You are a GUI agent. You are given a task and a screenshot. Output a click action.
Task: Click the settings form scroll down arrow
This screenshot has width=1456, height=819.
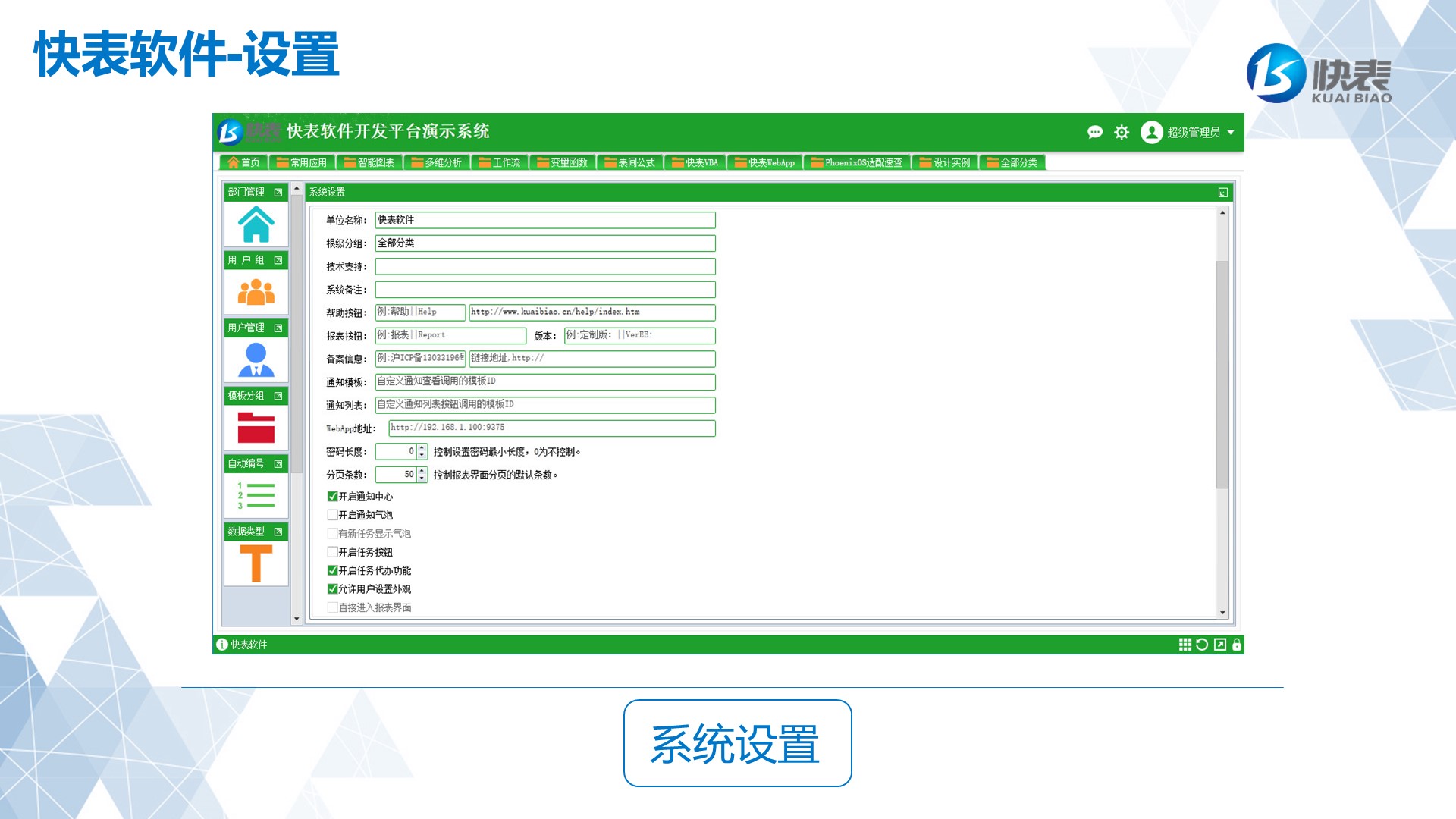1222,613
